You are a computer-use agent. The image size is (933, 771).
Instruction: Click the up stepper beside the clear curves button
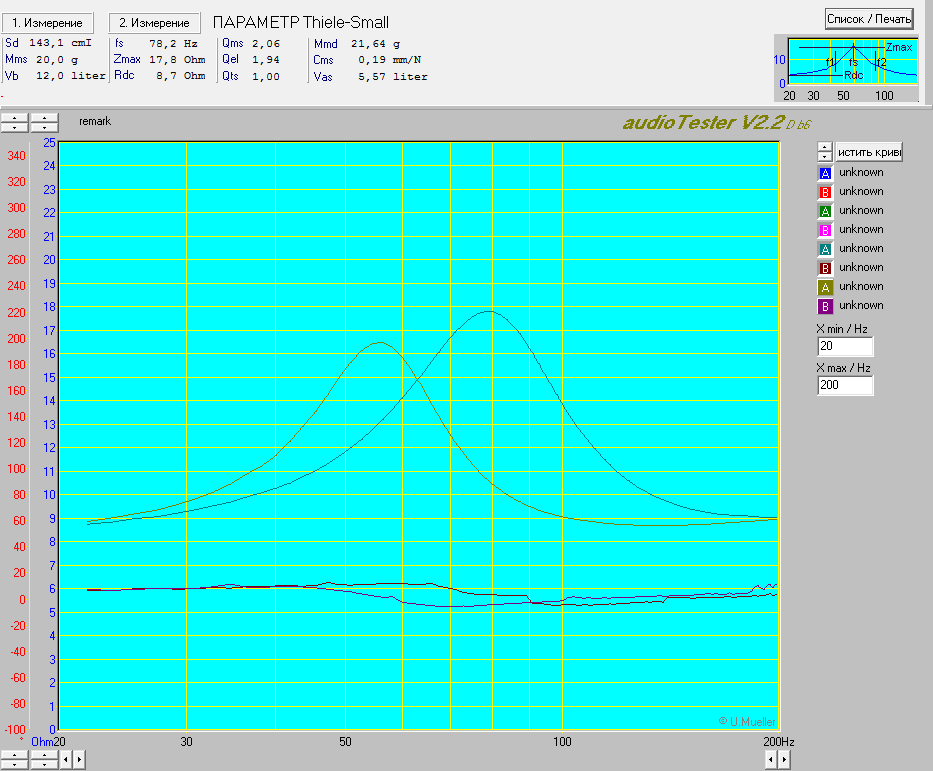(x=824, y=147)
